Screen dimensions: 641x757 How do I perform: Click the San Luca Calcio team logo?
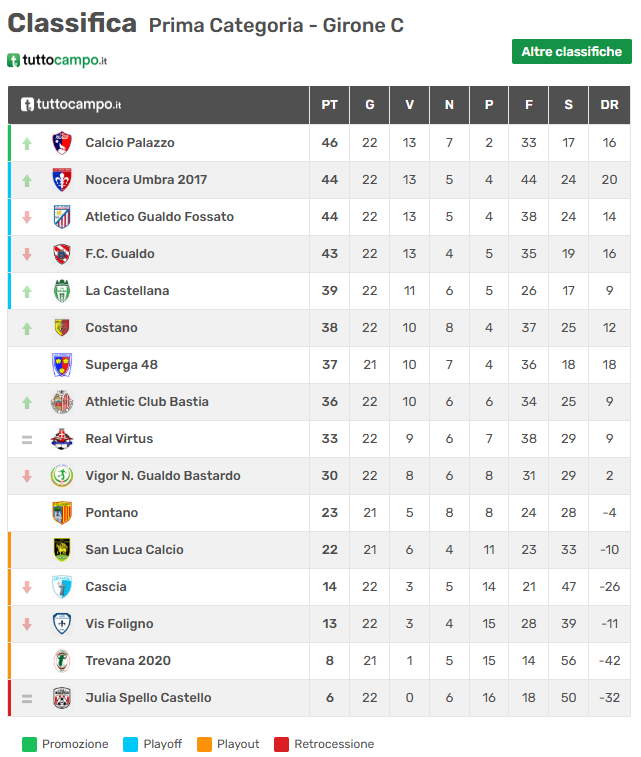click(62, 550)
